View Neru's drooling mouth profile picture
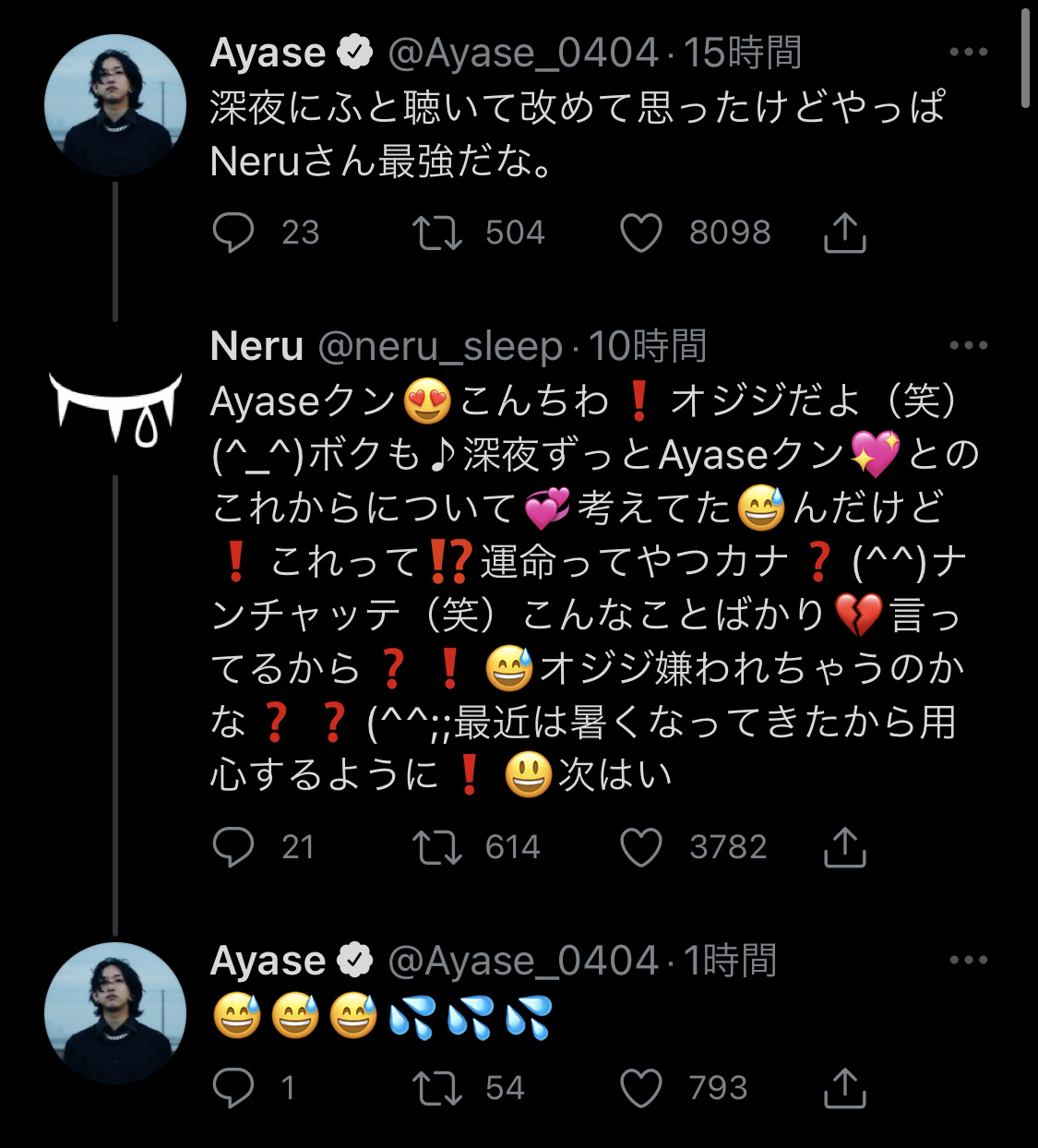Viewport: 1038px width, 1148px height. click(115, 406)
